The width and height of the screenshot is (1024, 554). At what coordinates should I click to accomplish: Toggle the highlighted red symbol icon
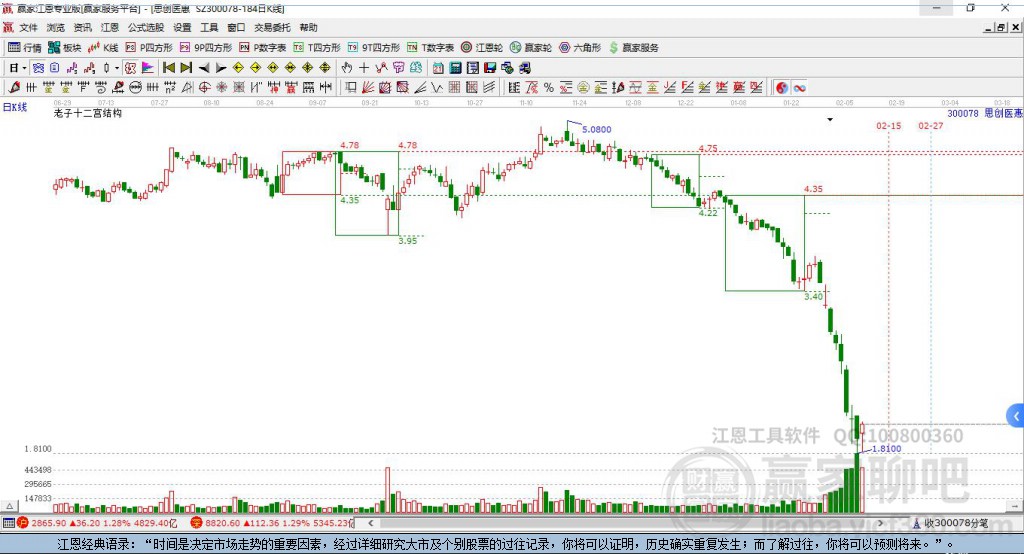coord(131,68)
